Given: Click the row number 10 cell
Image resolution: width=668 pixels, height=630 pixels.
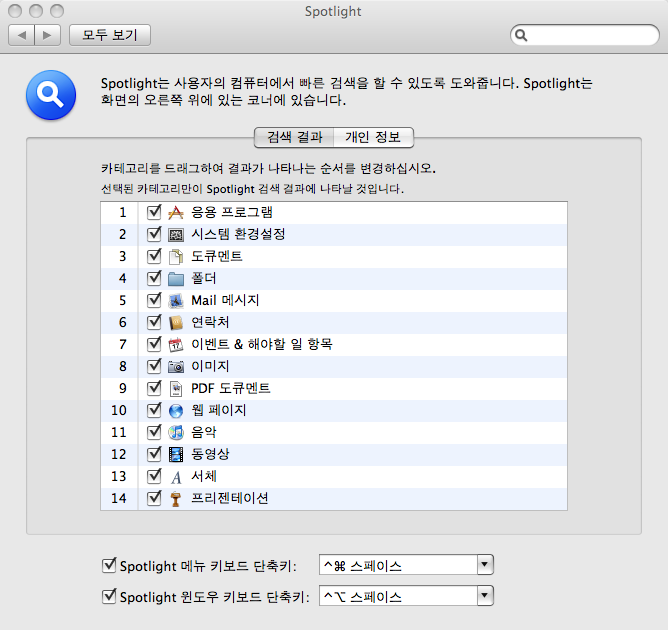Looking at the screenshot, I should [x=119, y=410].
